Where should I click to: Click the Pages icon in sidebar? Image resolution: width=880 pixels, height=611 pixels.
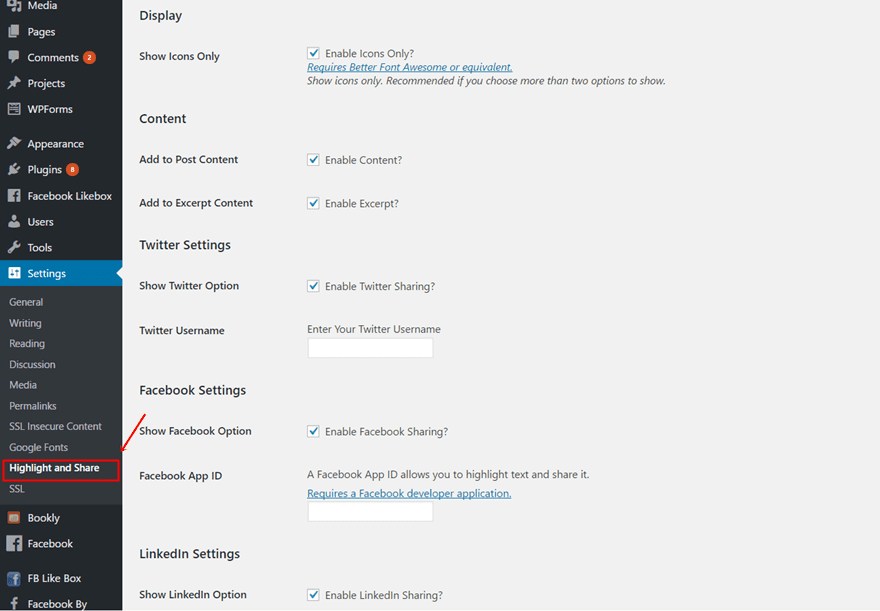coord(14,32)
